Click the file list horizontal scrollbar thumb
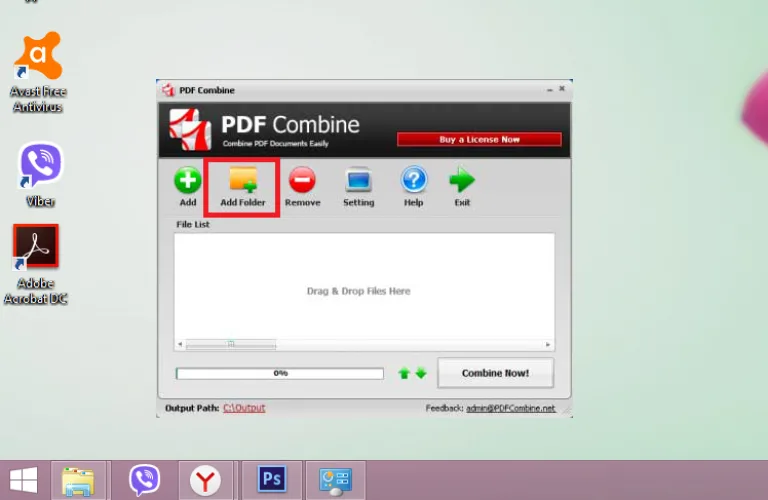This screenshot has height=500, width=768. click(231, 344)
